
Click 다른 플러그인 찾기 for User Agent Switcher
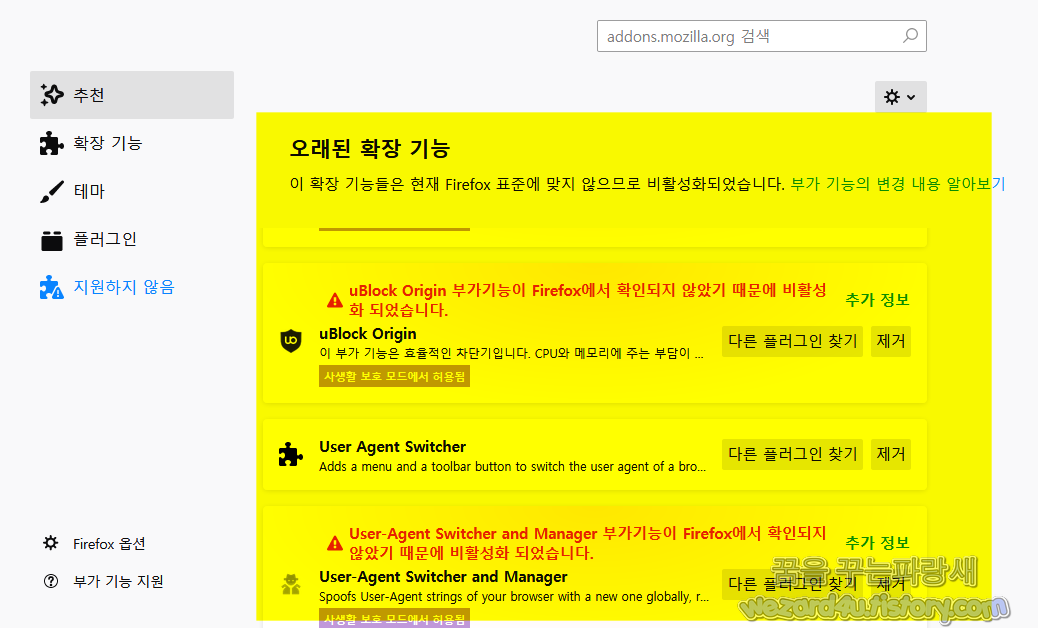pyautogui.click(x=792, y=454)
